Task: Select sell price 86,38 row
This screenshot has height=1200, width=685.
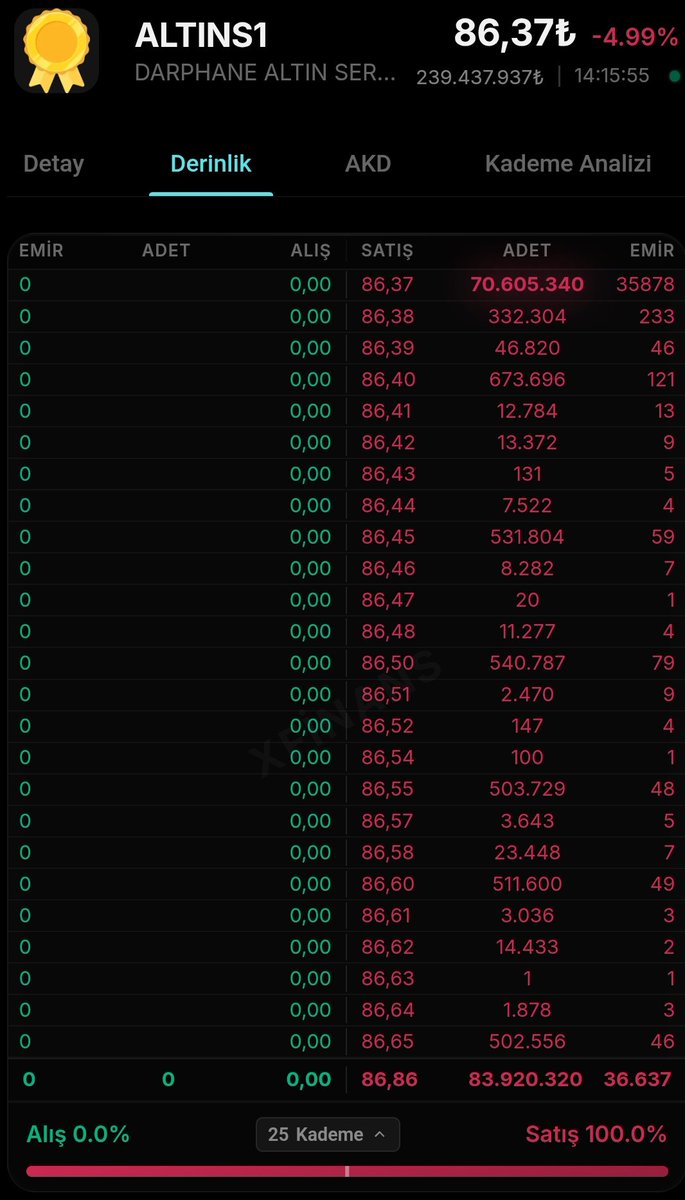Action: click(387, 316)
